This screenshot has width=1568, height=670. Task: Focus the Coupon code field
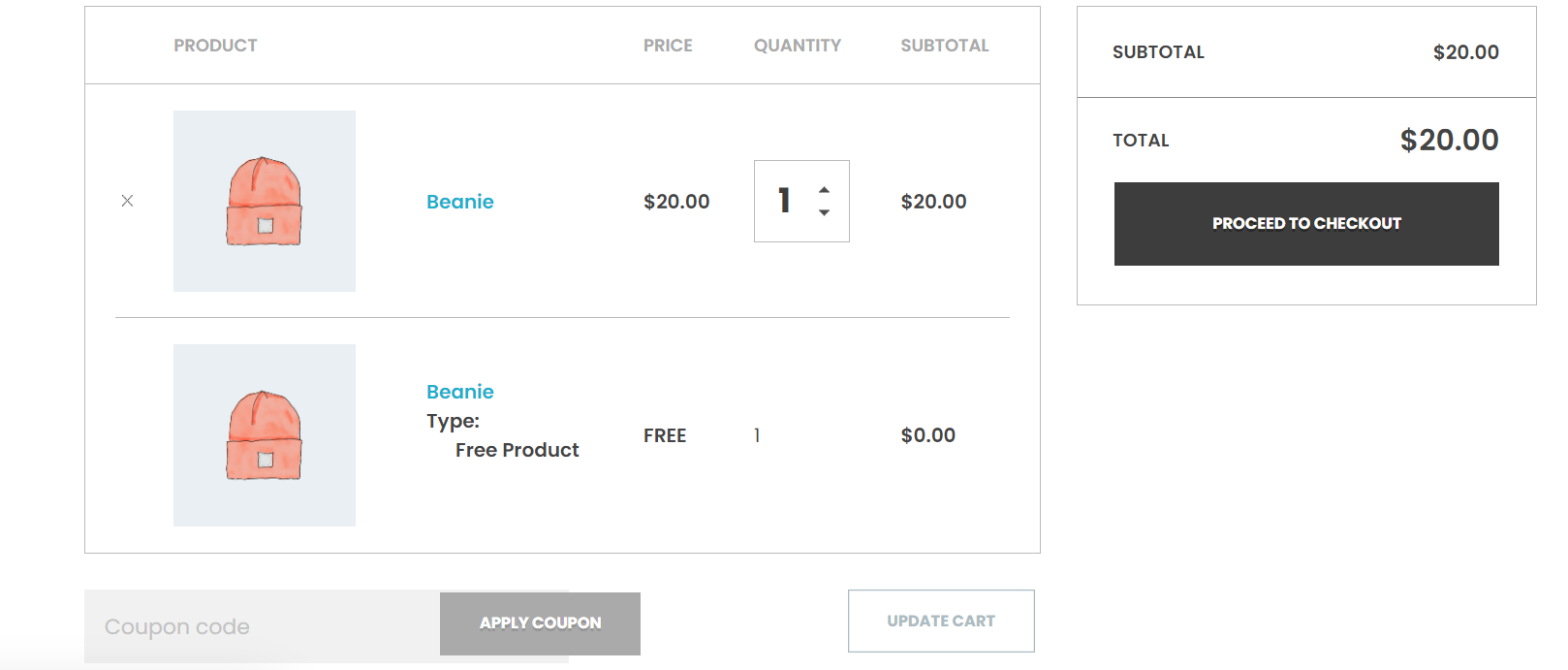262,626
